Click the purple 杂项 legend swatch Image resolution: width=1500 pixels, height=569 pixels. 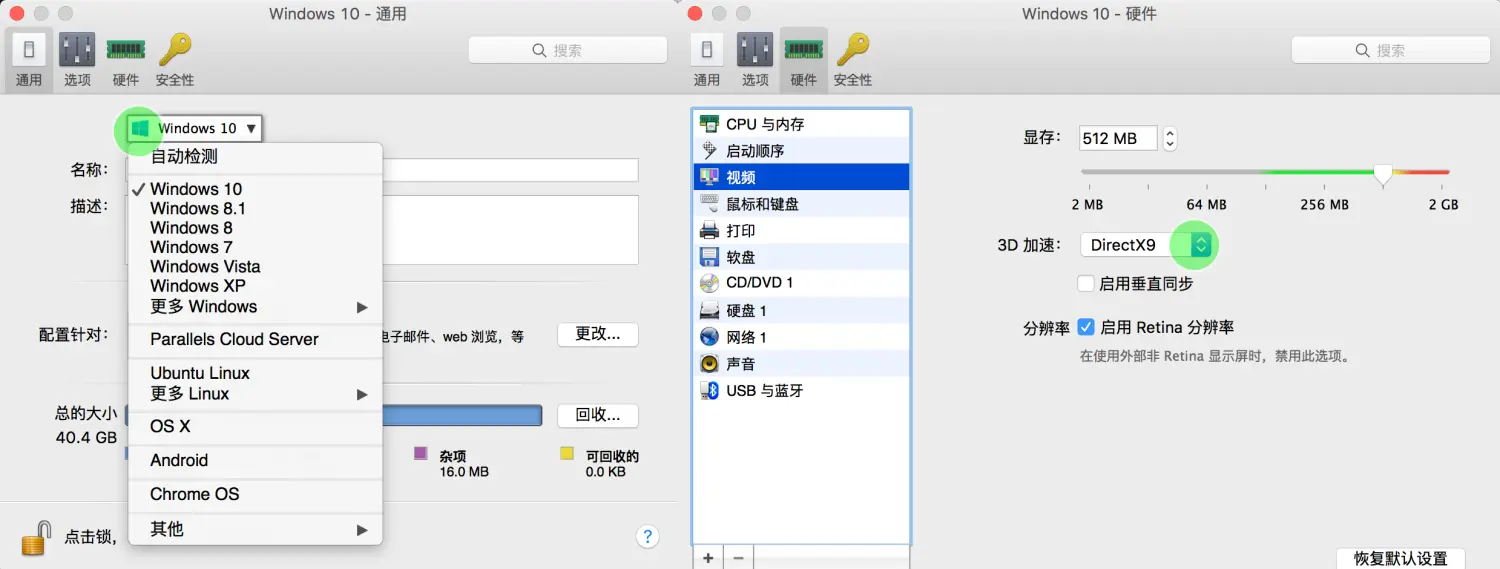tap(421, 454)
